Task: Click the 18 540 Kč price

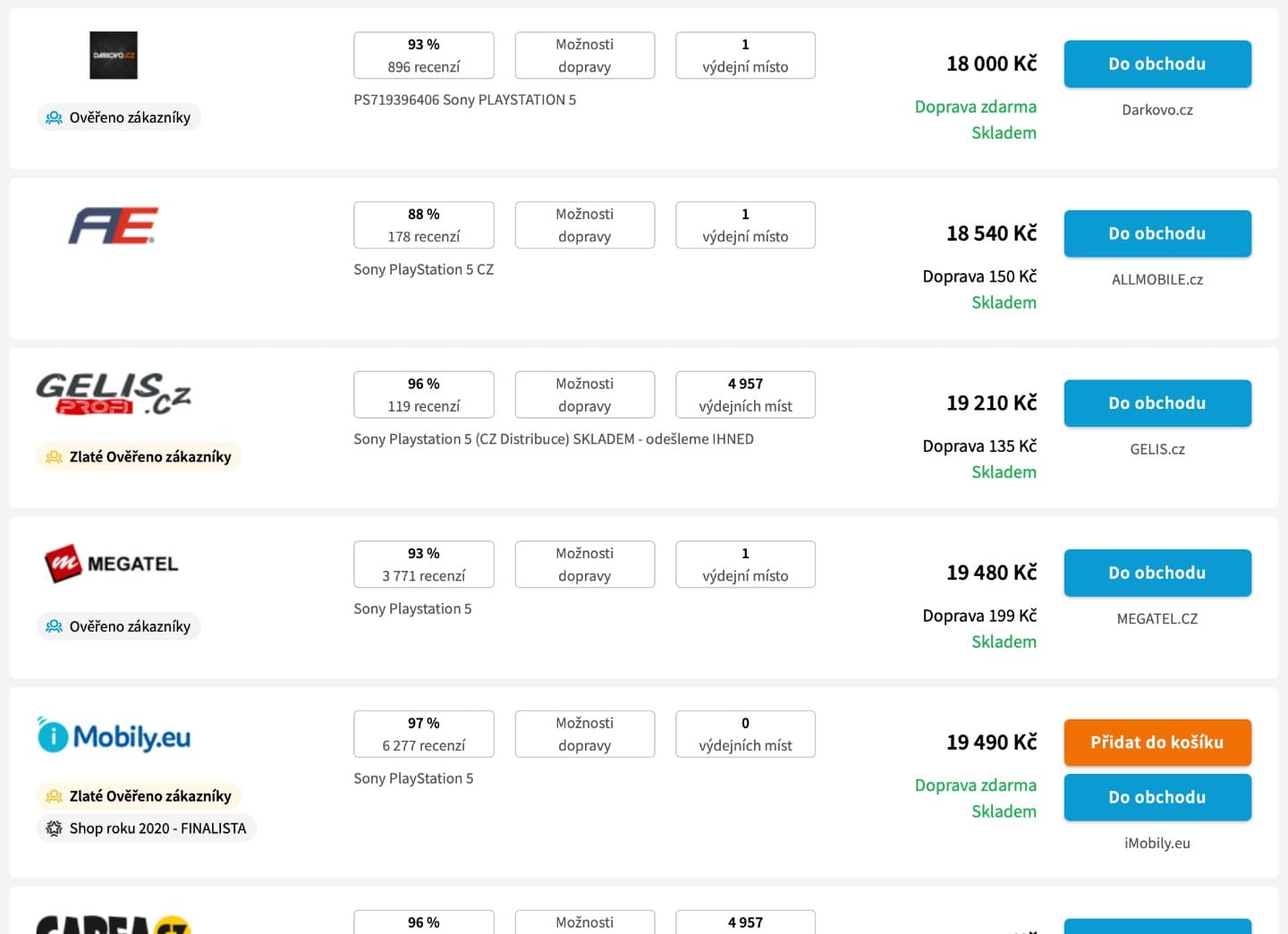Action: tap(992, 233)
